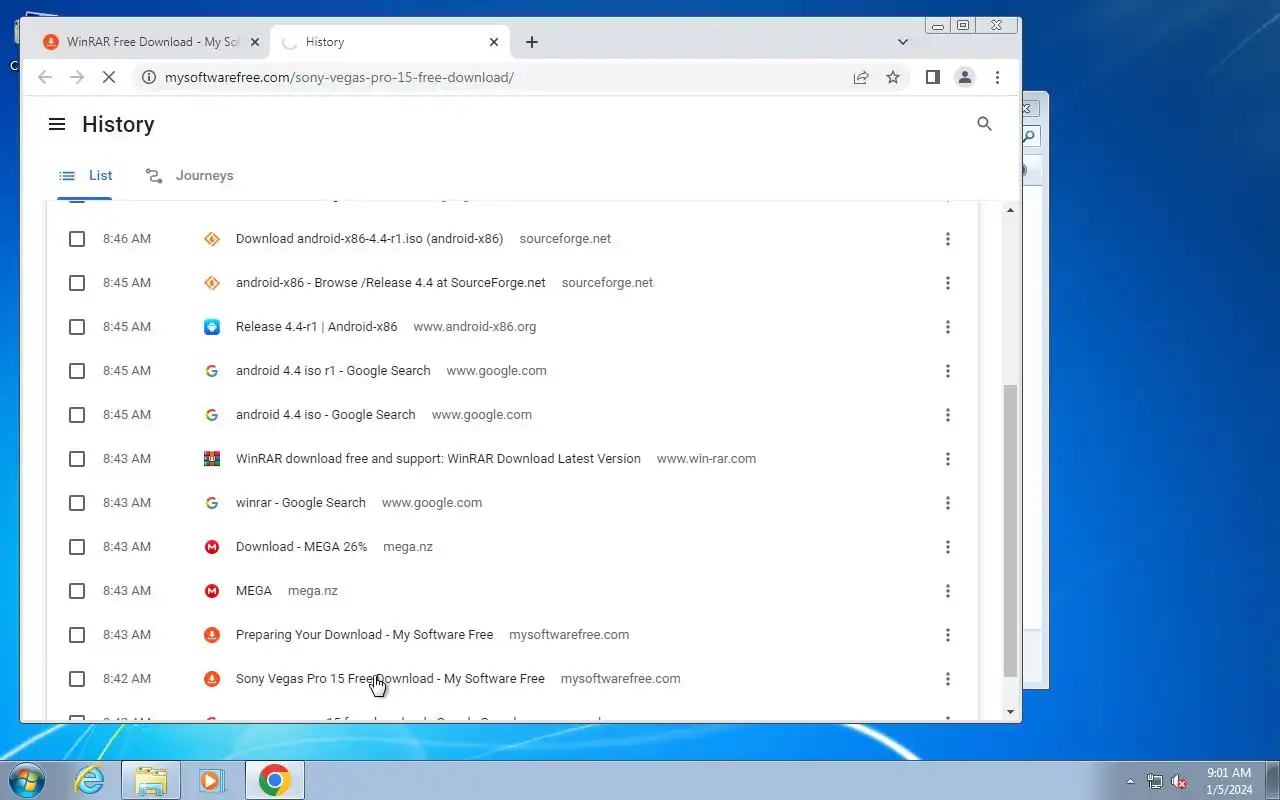This screenshot has width=1280, height=800.
Task: Click the network tray icon
Action: point(1155,781)
